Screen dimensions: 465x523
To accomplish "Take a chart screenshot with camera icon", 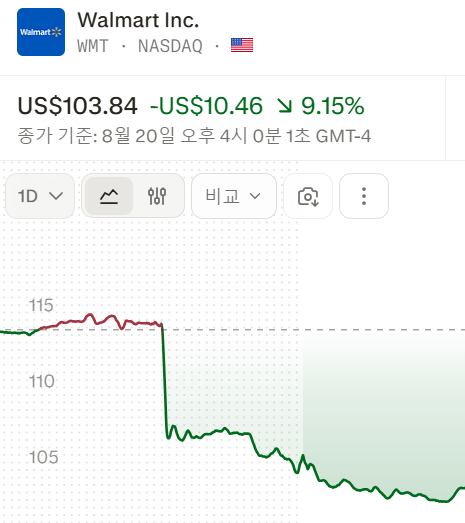I will coord(308,196).
